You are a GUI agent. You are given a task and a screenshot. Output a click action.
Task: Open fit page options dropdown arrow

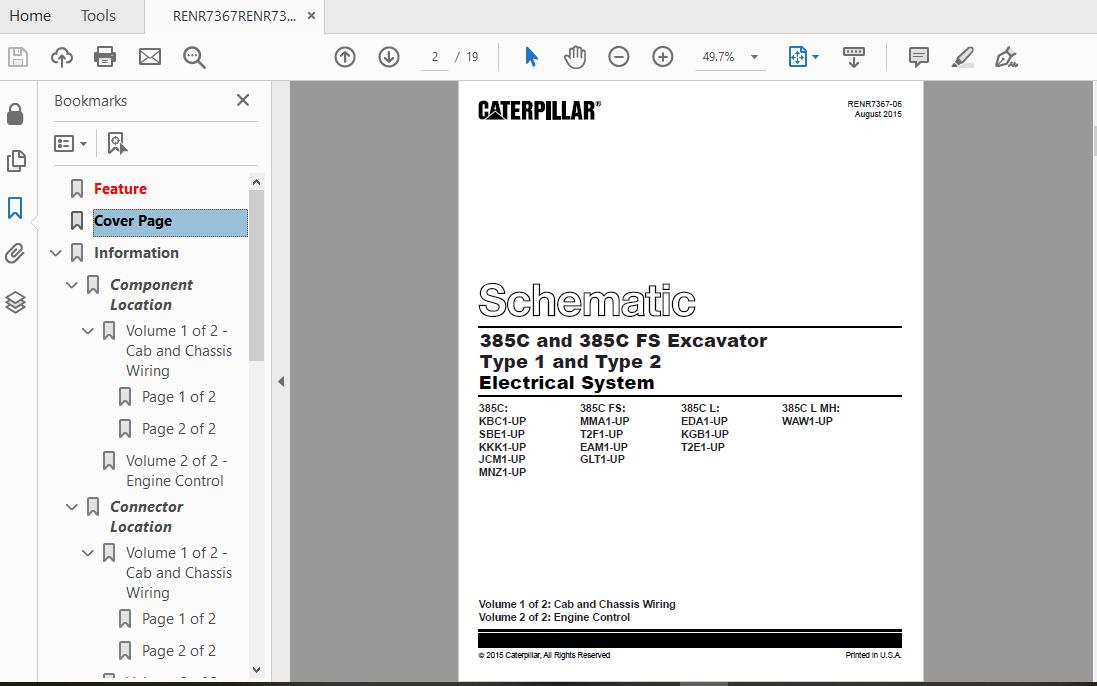[x=815, y=57]
